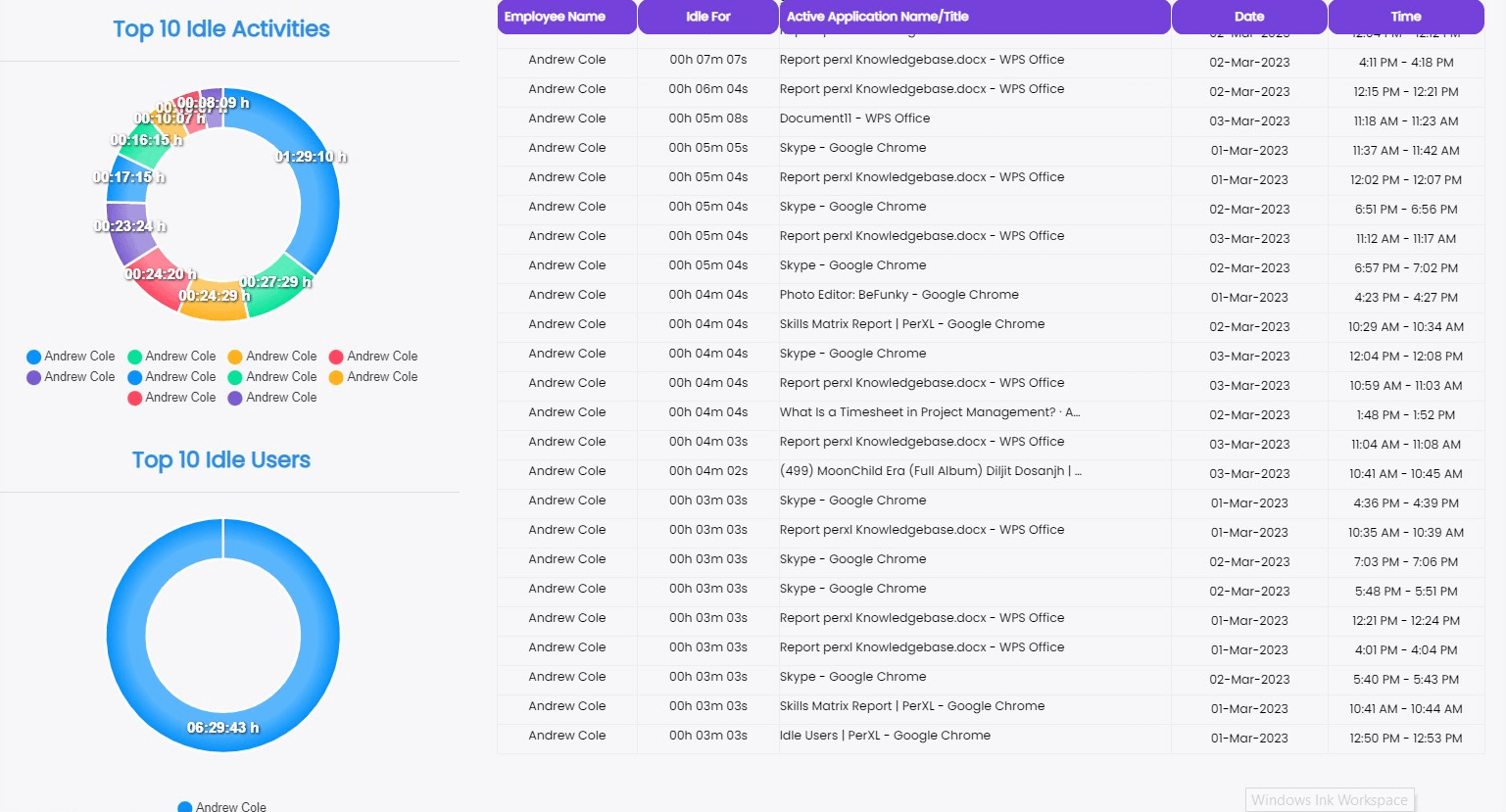Sort by the Date column header

point(1248,17)
